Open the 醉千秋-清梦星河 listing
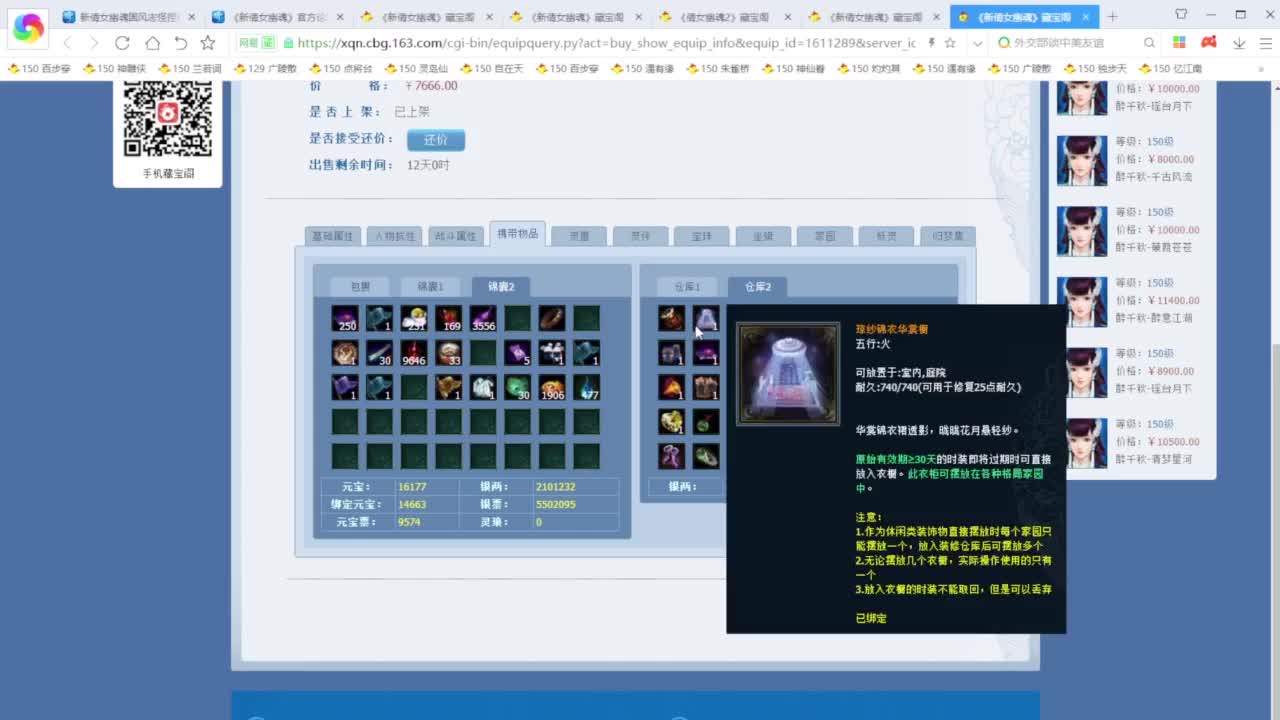Screen dimensions: 1280x720 (1154, 459)
